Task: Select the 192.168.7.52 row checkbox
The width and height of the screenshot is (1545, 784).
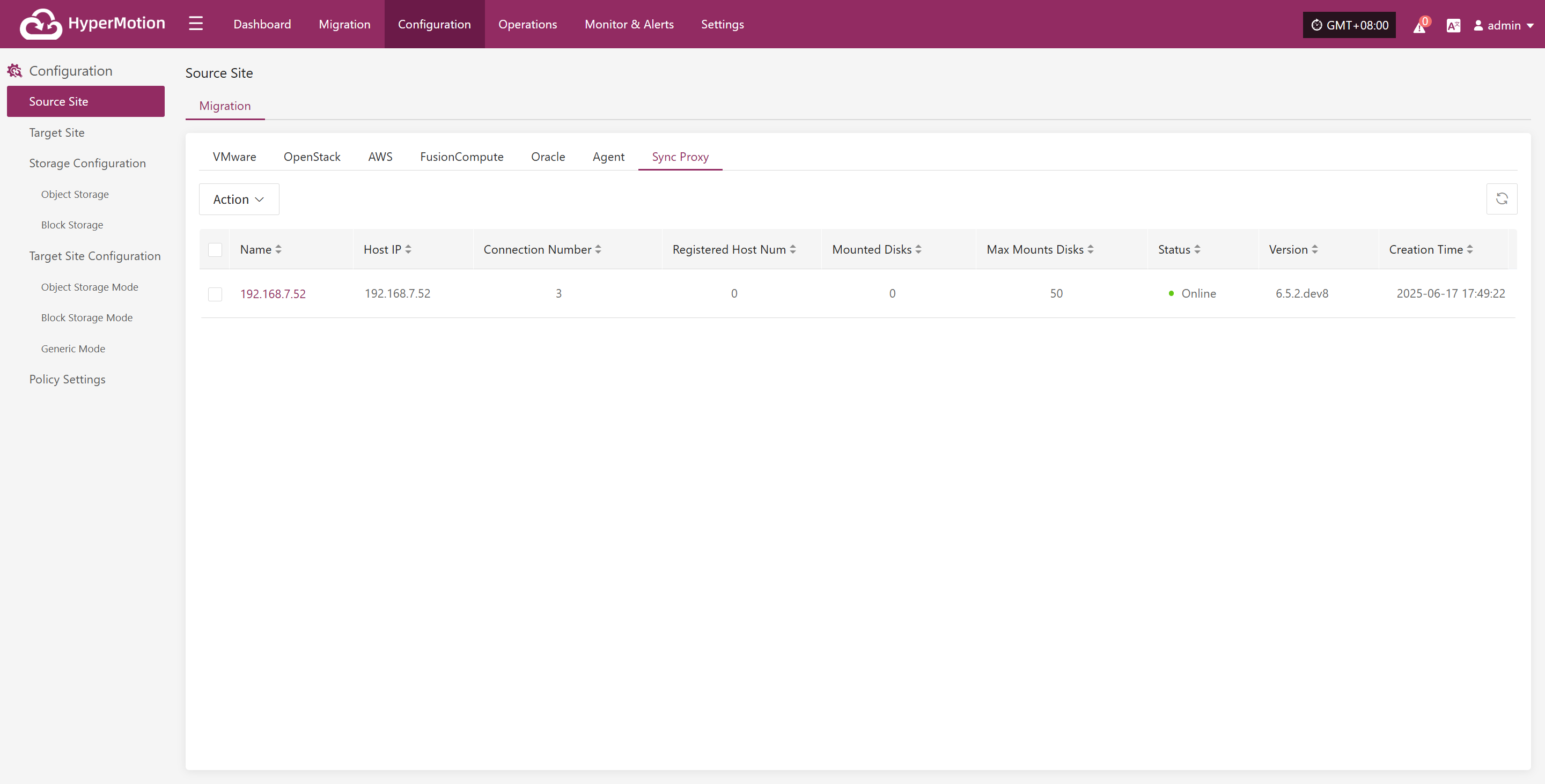Action: coord(215,294)
